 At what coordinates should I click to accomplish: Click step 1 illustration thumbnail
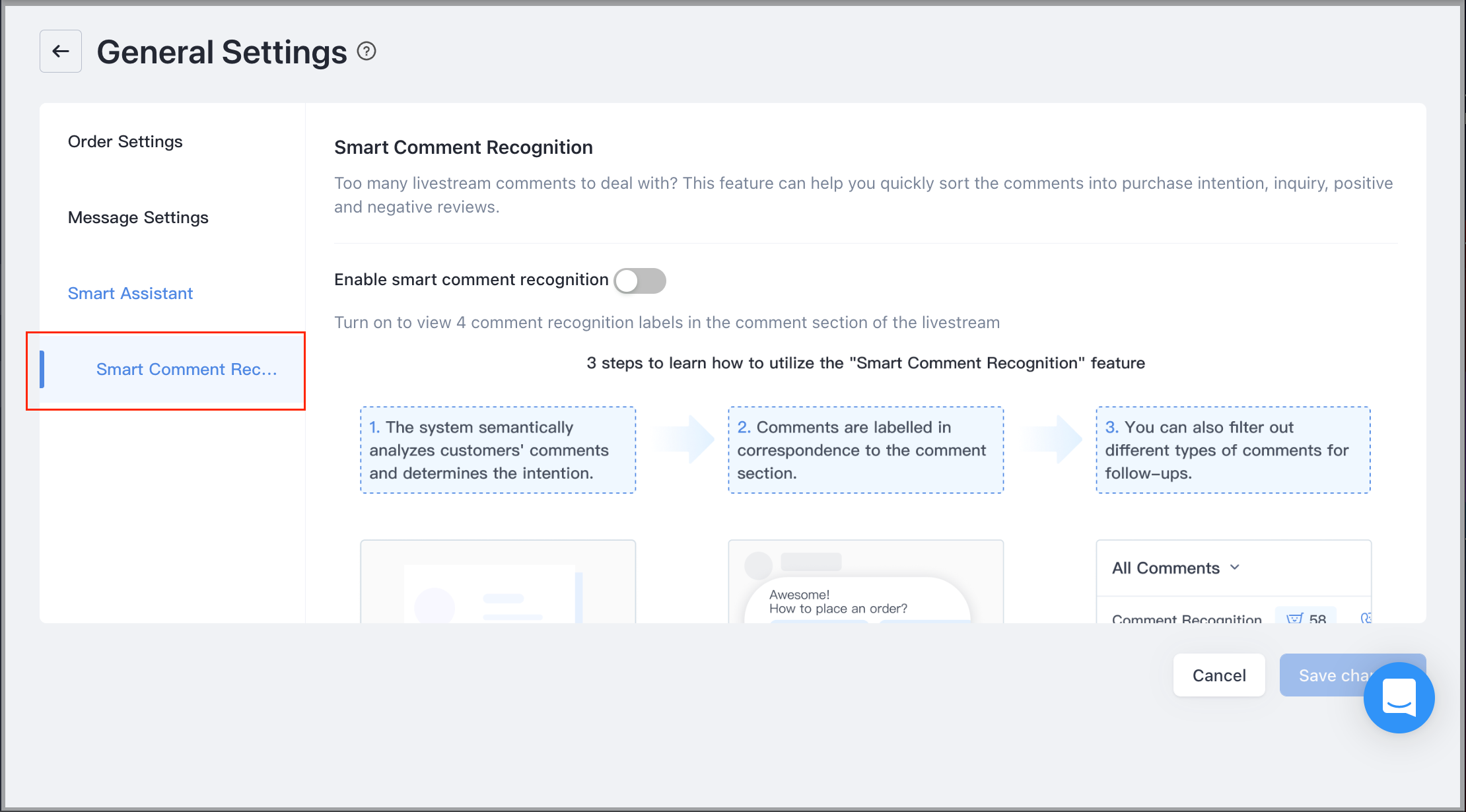tap(498, 582)
